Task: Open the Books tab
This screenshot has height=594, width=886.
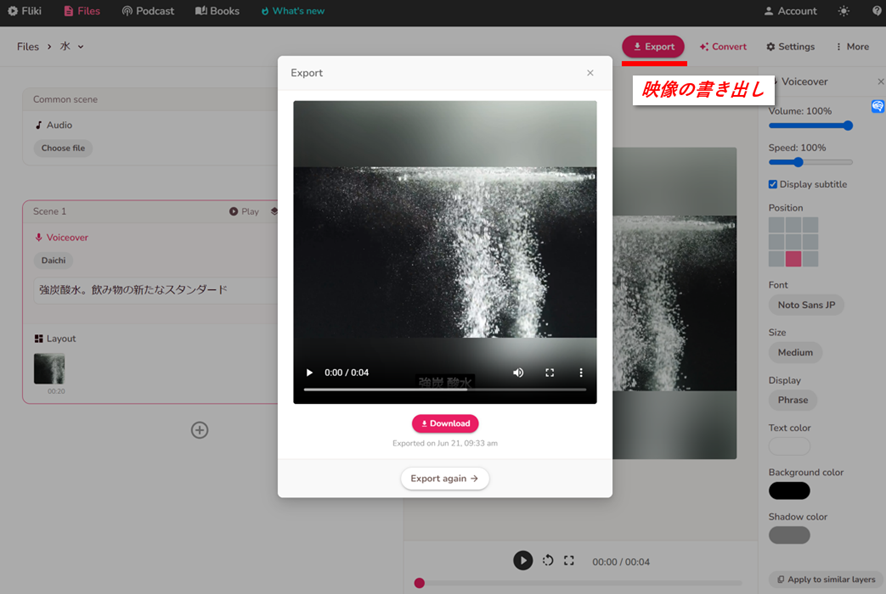Action: point(217,11)
